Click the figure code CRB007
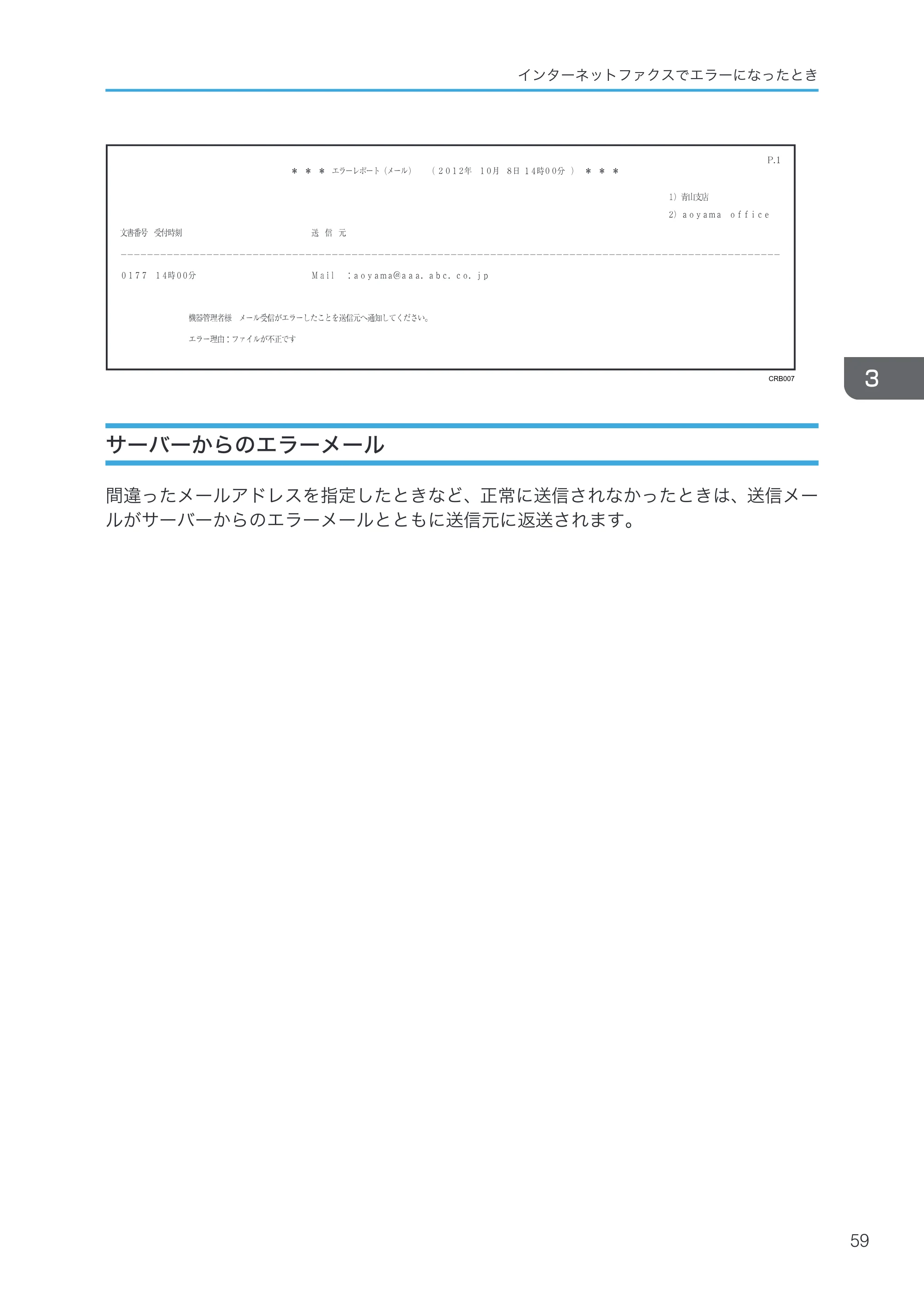 [781, 379]
